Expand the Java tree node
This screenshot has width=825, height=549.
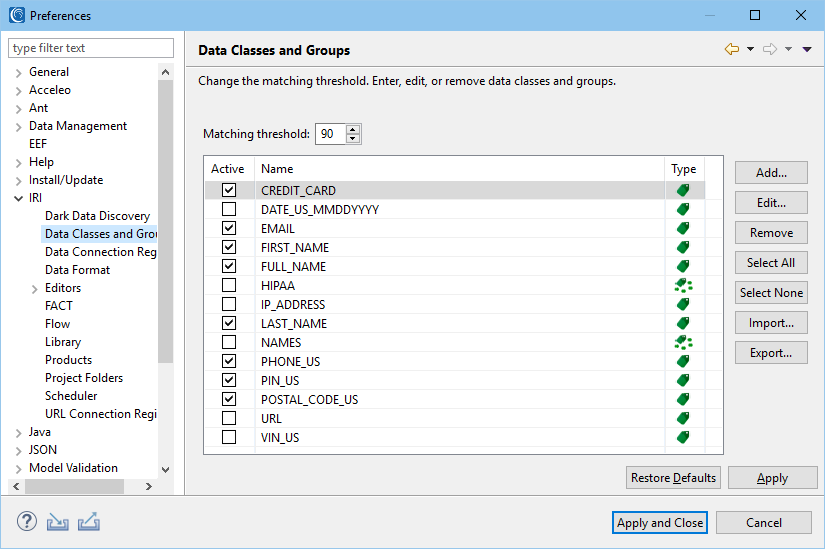point(18,433)
